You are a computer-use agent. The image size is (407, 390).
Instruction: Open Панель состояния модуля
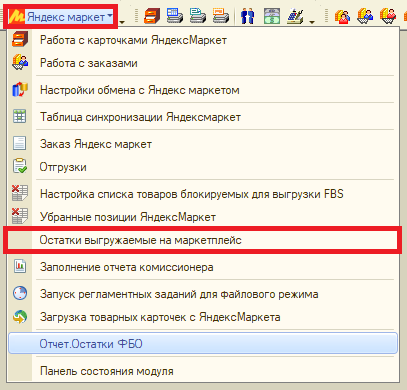(x=203, y=371)
